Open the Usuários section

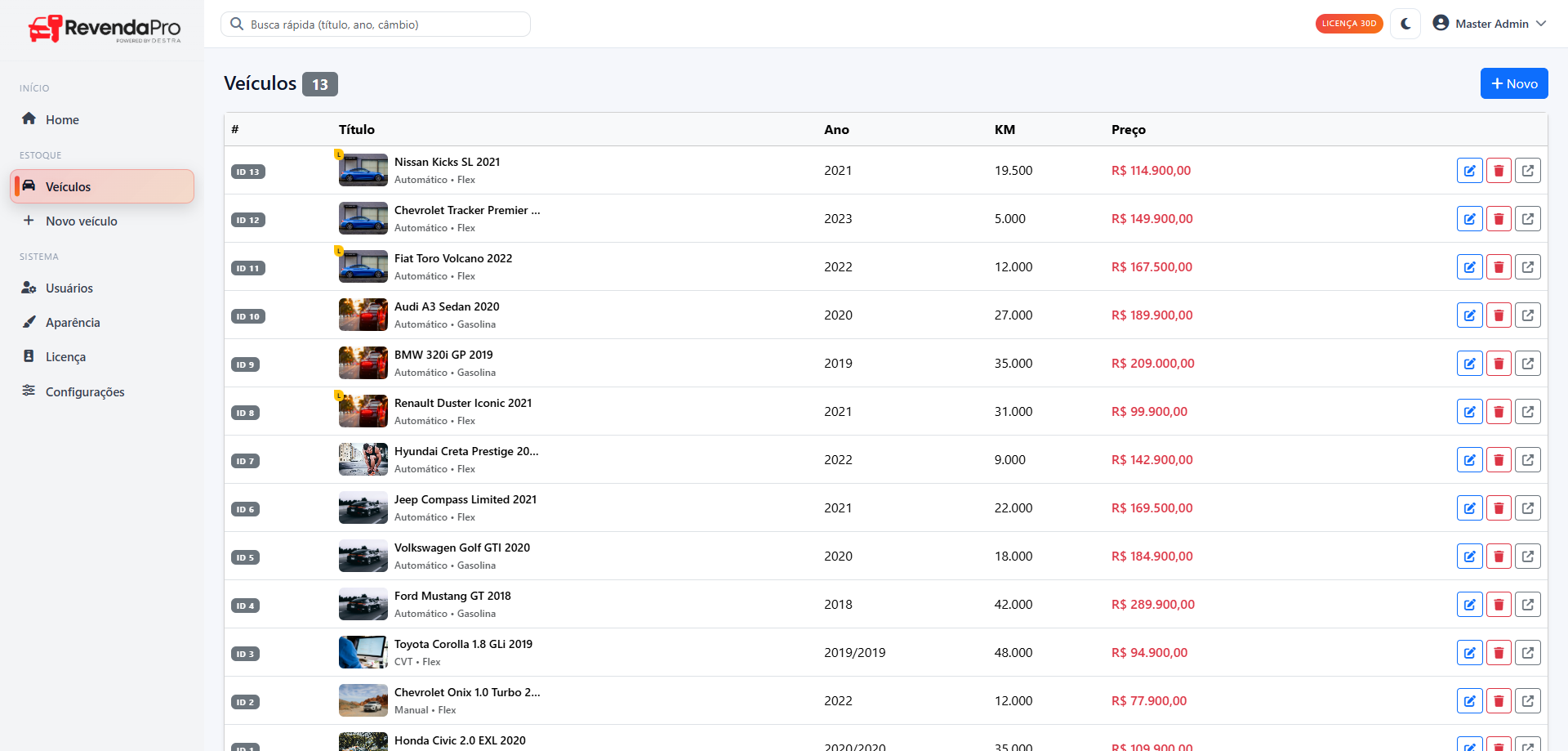click(69, 288)
